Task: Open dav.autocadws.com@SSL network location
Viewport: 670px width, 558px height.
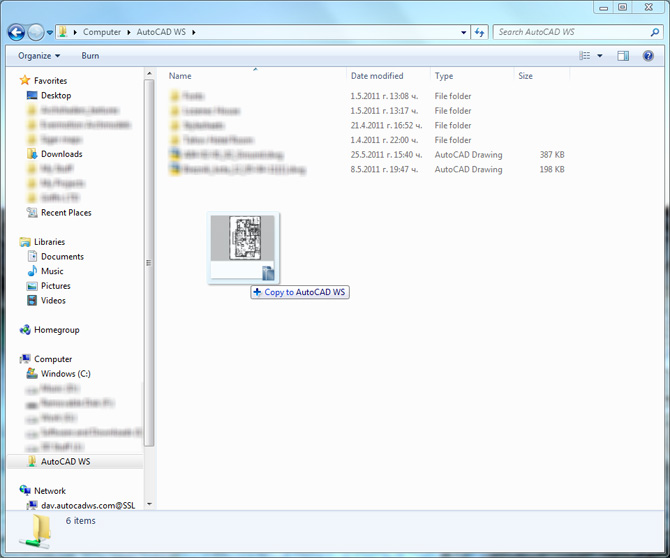Action: 88,505
